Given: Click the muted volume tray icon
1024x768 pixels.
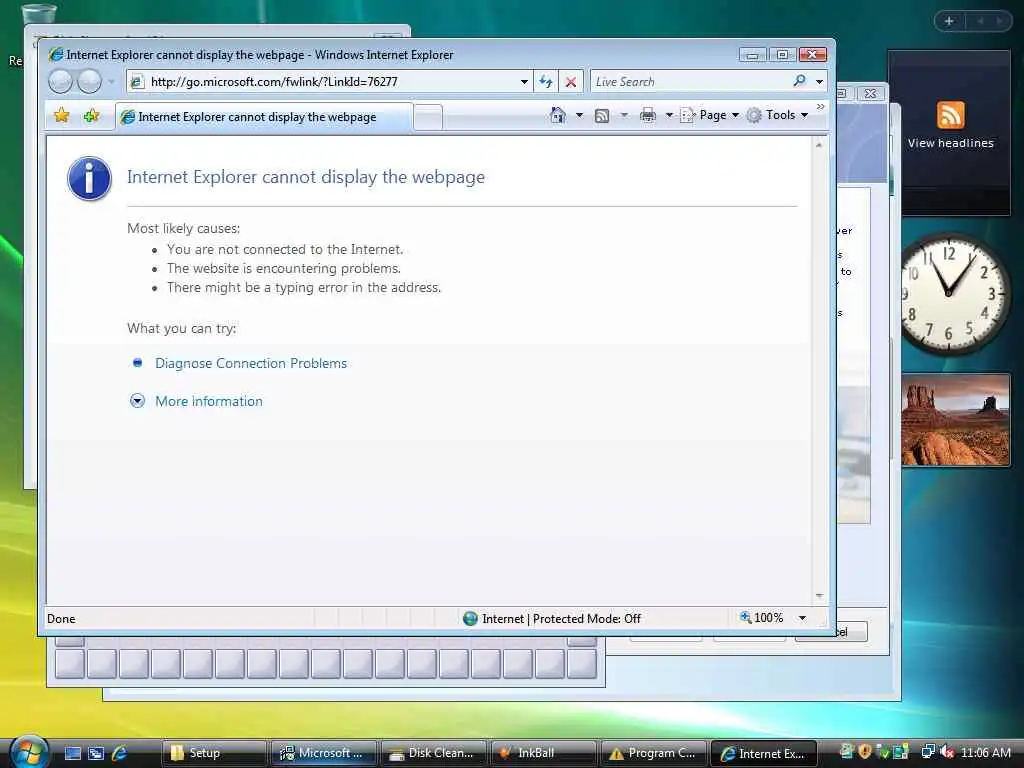Looking at the screenshot, I should [946, 752].
